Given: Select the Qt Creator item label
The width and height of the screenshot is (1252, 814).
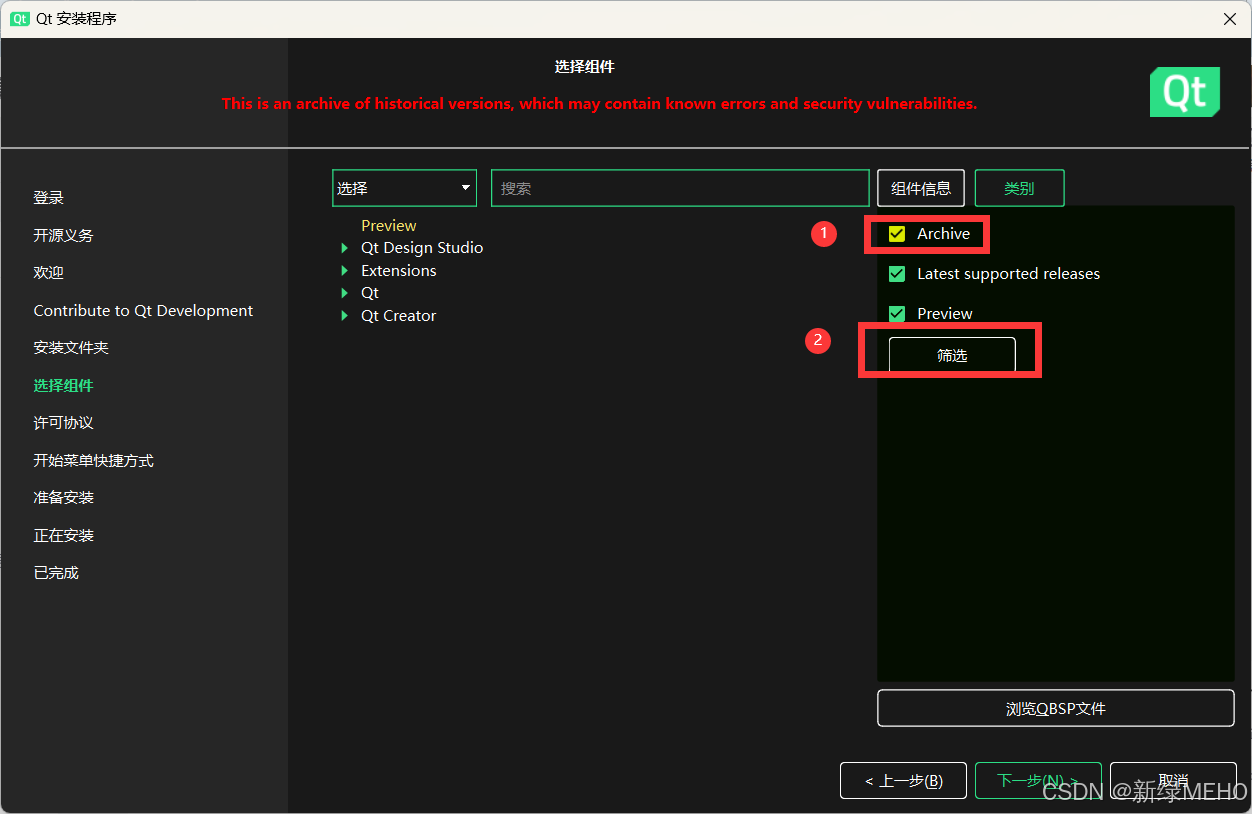Looking at the screenshot, I should pyautogui.click(x=399, y=316).
